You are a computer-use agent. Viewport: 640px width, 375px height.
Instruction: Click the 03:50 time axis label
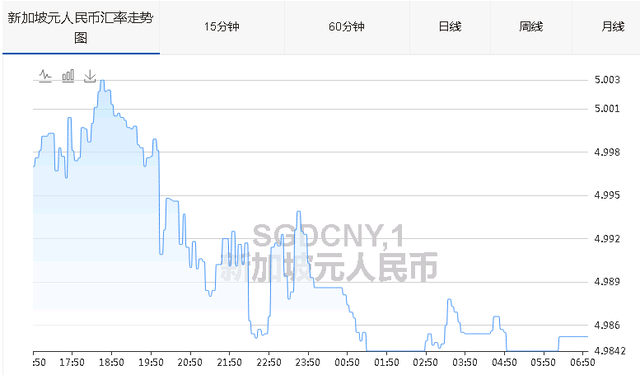pyautogui.click(x=465, y=362)
